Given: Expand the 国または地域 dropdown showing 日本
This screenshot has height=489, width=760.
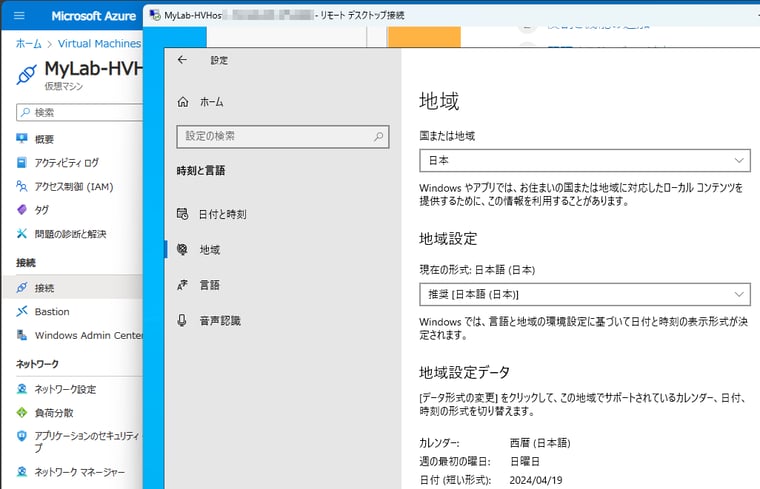Looking at the screenshot, I should [x=584, y=160].
